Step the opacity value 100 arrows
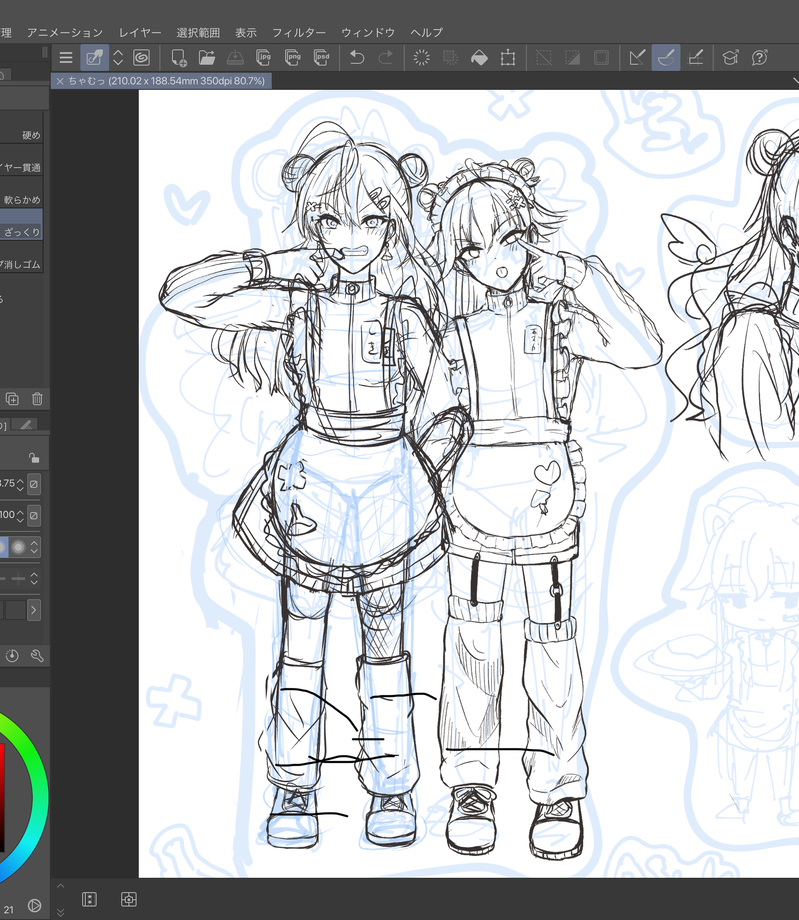This screenshot has width=799, height=920. click(20, 516)
